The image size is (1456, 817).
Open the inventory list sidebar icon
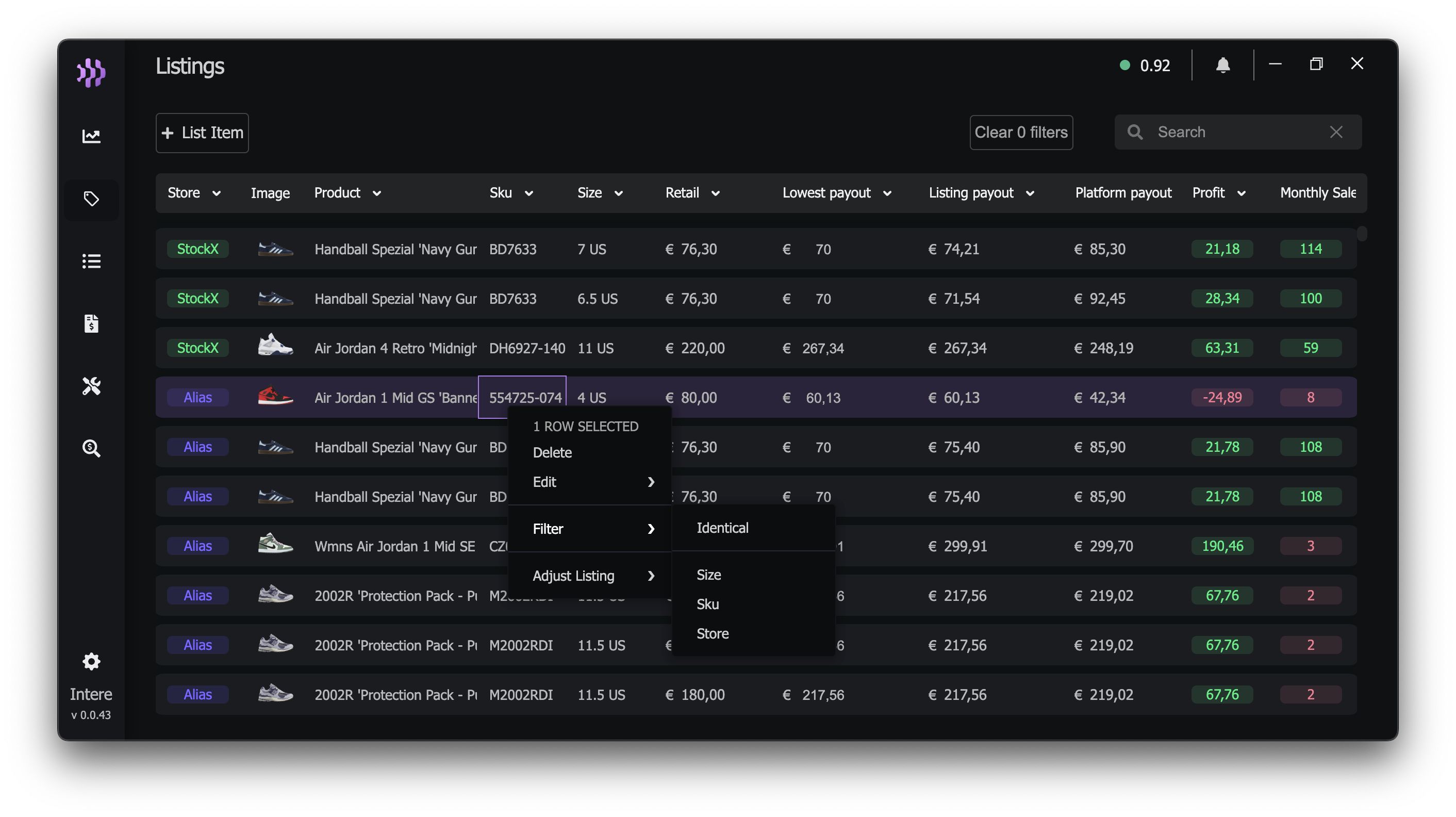(91, 261)
